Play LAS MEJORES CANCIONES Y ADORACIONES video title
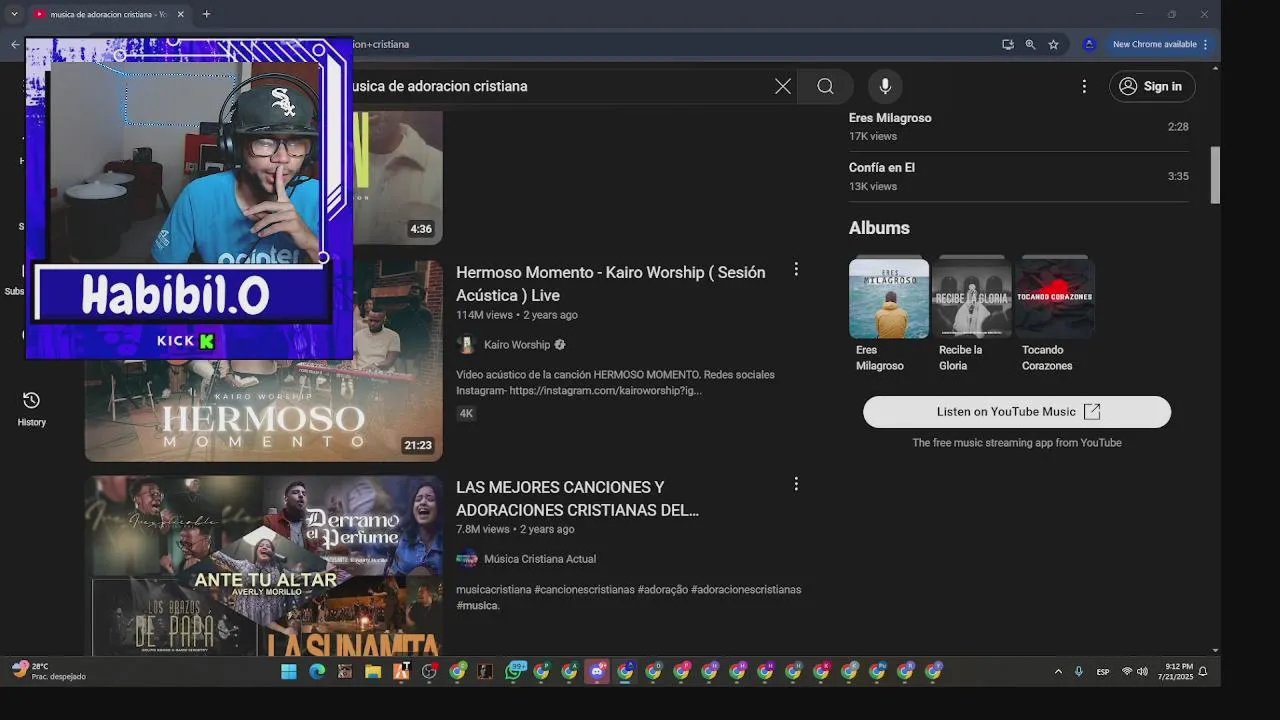The image size is (1280, 720). point(577,499)
